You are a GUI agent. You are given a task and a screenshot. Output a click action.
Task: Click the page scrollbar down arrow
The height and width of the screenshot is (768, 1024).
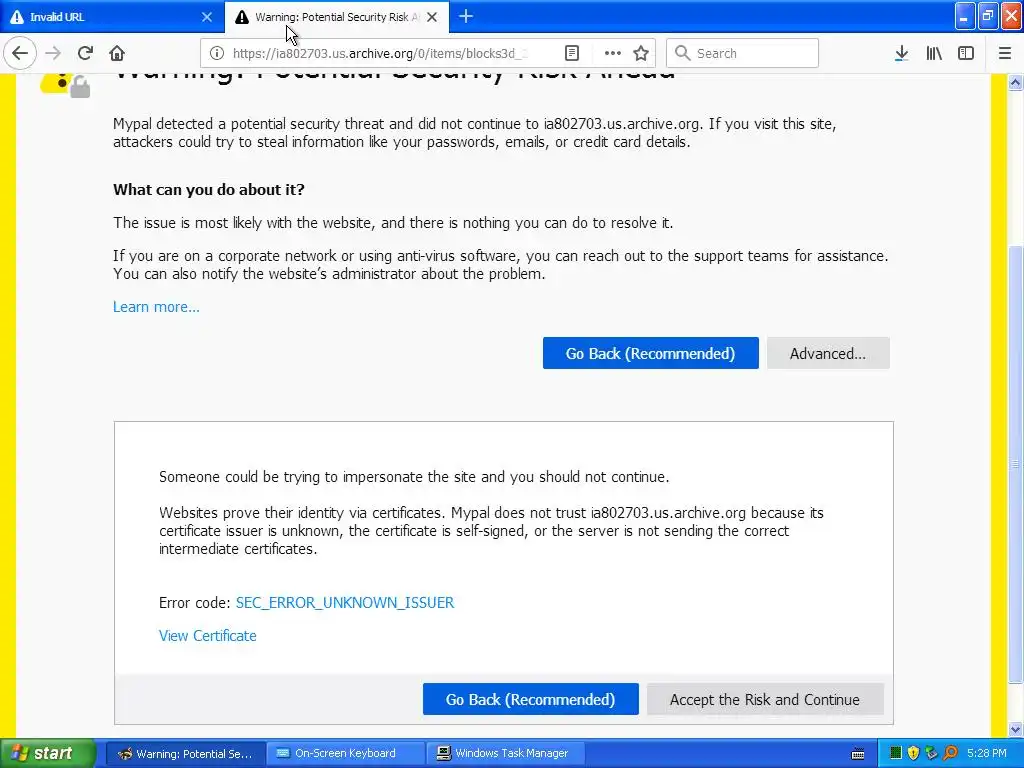pos(1016,729)
